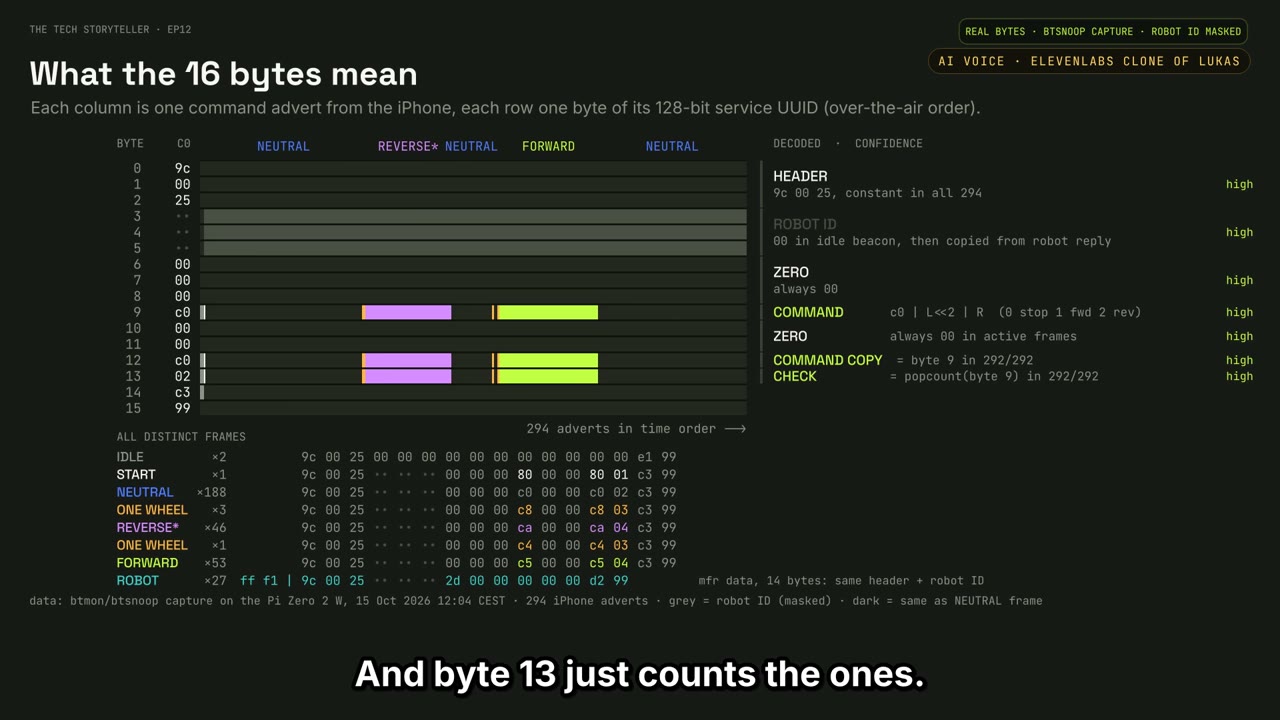Click the green COMMAND decoded label
The image size is (1280, 720).
[808, 312]
